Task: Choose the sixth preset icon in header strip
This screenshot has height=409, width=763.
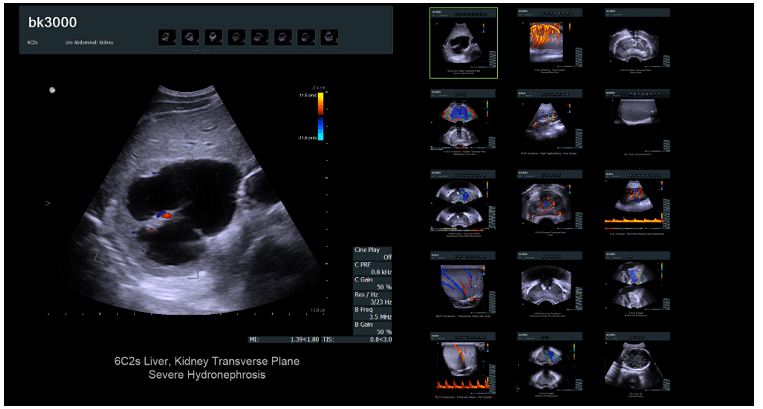Action: (282, 37)
